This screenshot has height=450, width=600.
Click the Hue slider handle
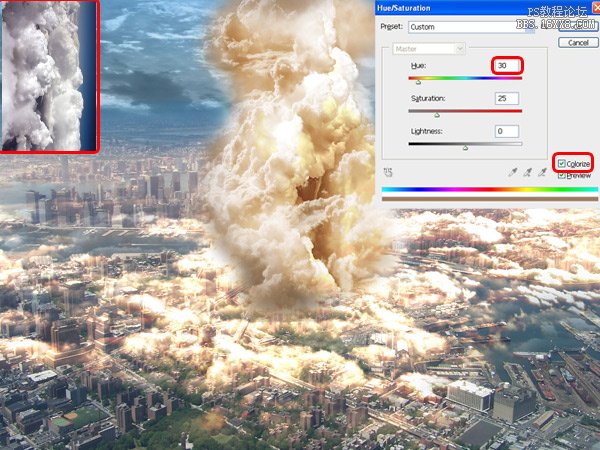418,82
